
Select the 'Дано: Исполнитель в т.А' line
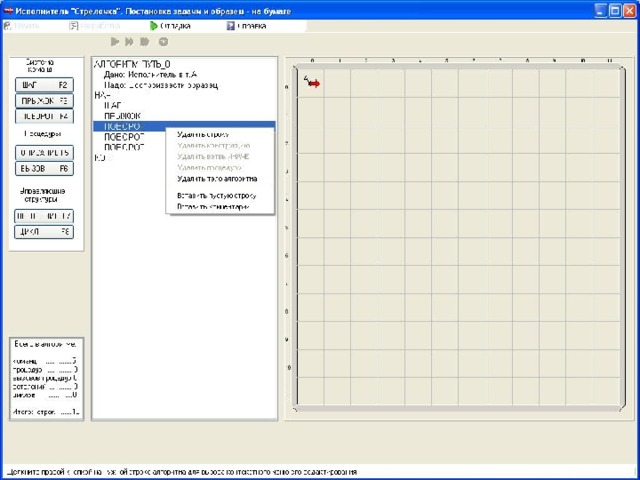(x=151, y=75)
